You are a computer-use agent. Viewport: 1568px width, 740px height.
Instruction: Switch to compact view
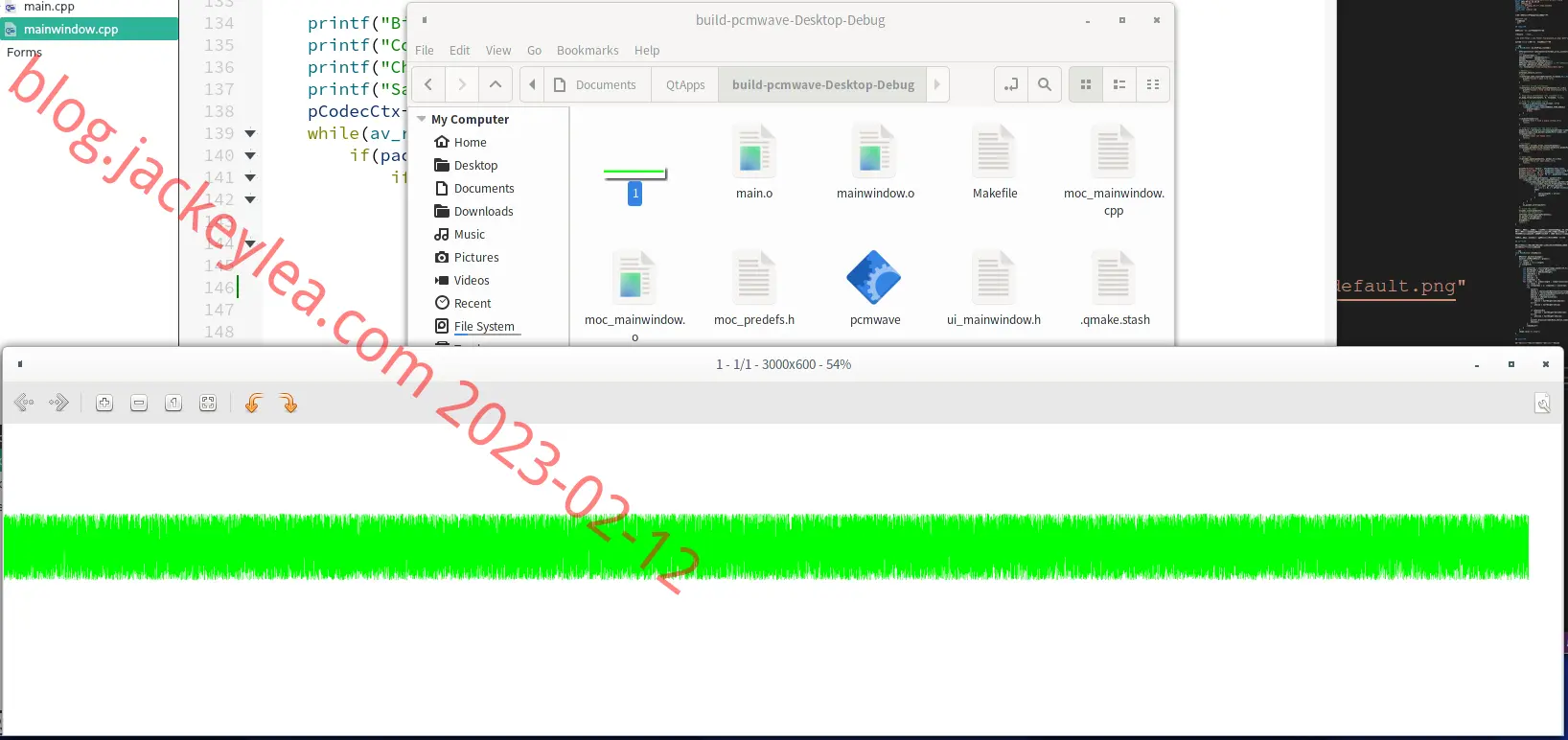point(1153,84)
